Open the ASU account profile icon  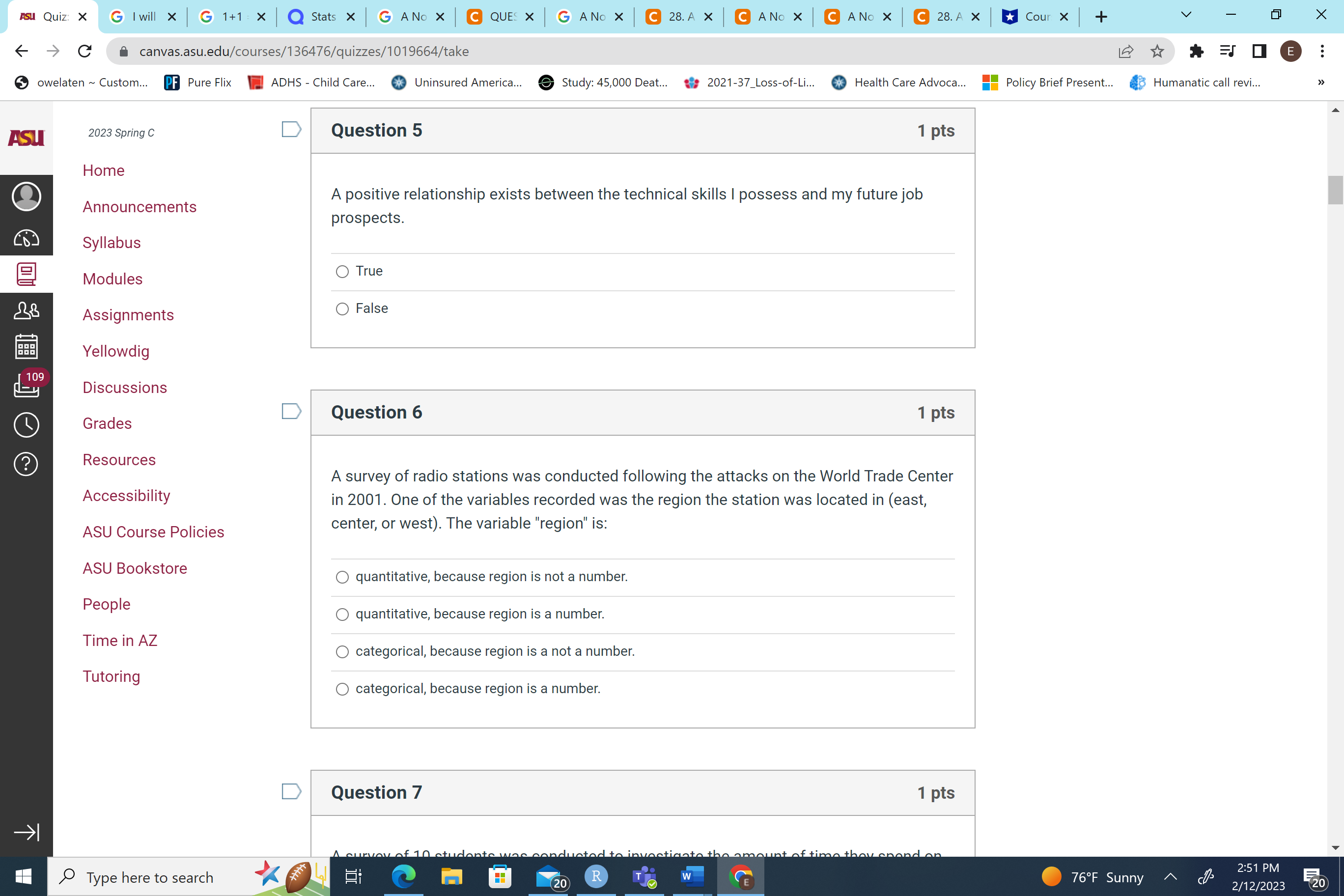(27, 196)
